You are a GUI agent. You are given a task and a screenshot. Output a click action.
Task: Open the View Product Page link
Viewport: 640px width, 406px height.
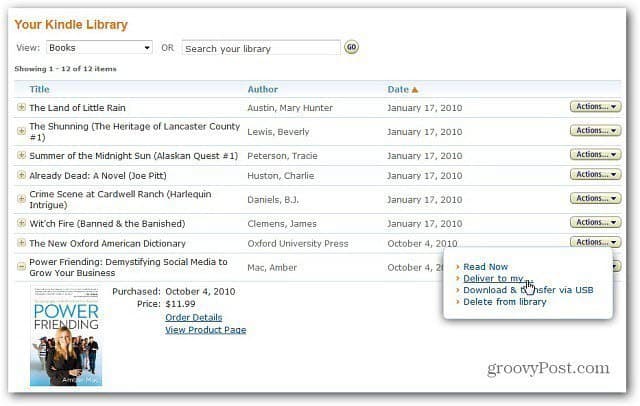point(205,330)
